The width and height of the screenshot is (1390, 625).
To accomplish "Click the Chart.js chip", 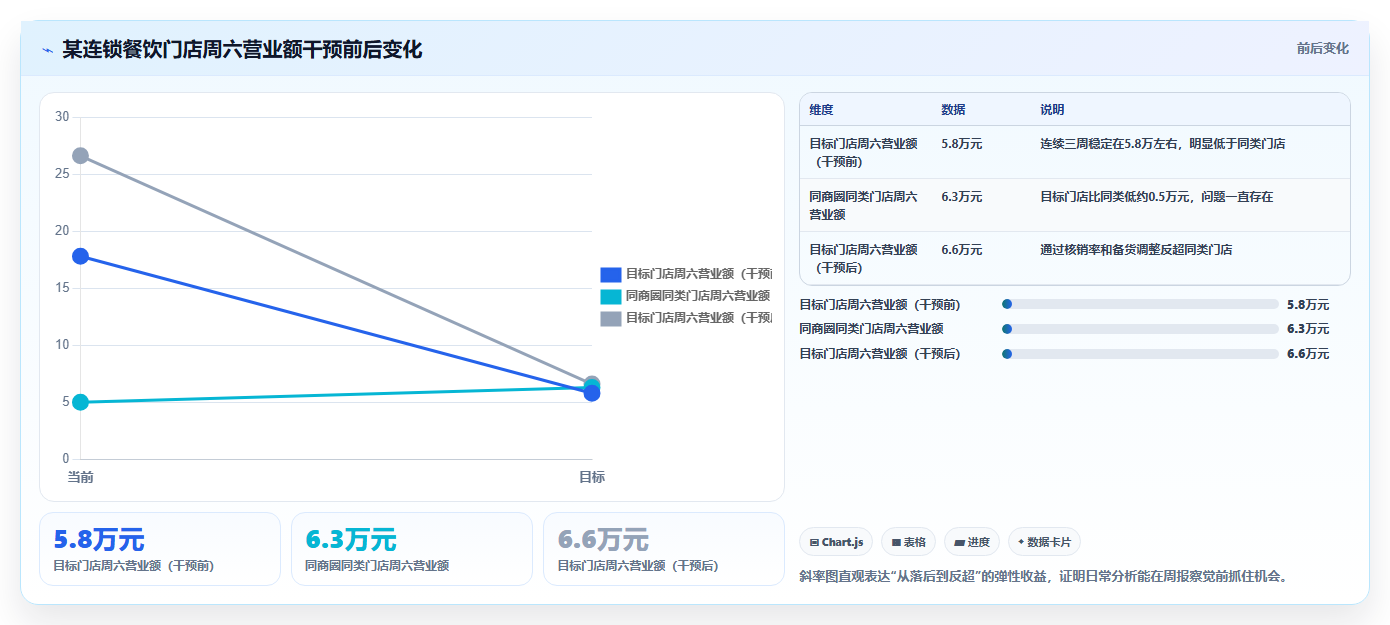I will coord(836,542).
